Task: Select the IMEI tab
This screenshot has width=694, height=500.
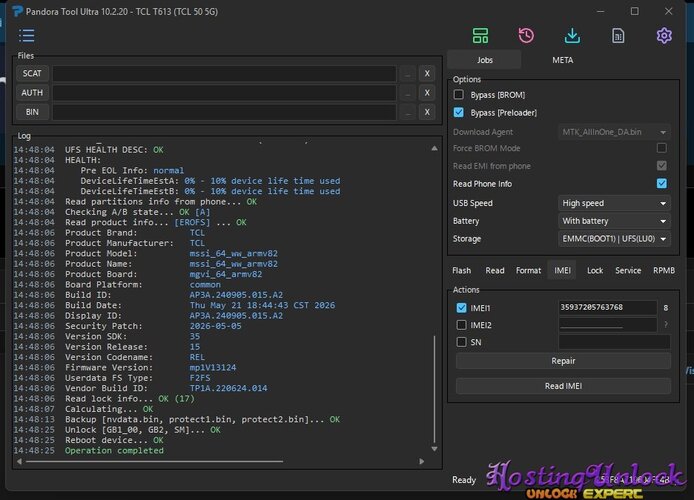Action: point(562,270)
